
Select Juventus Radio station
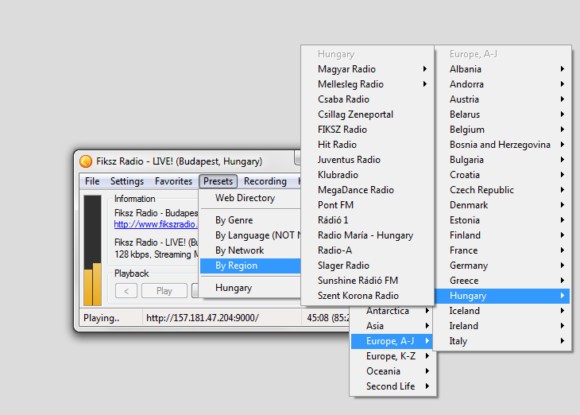(368, 160)
